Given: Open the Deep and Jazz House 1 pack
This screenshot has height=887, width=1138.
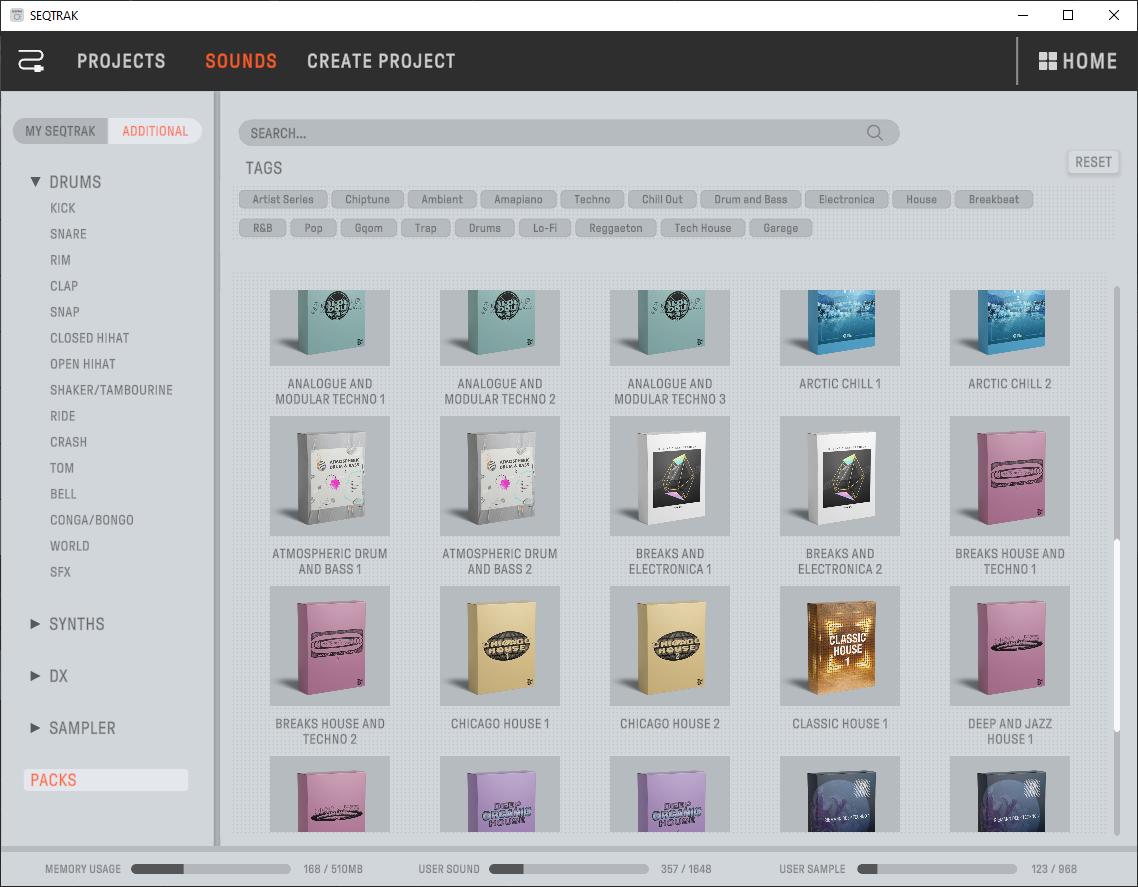Looking at the screenshot, I should click(x=1010, y=646).
